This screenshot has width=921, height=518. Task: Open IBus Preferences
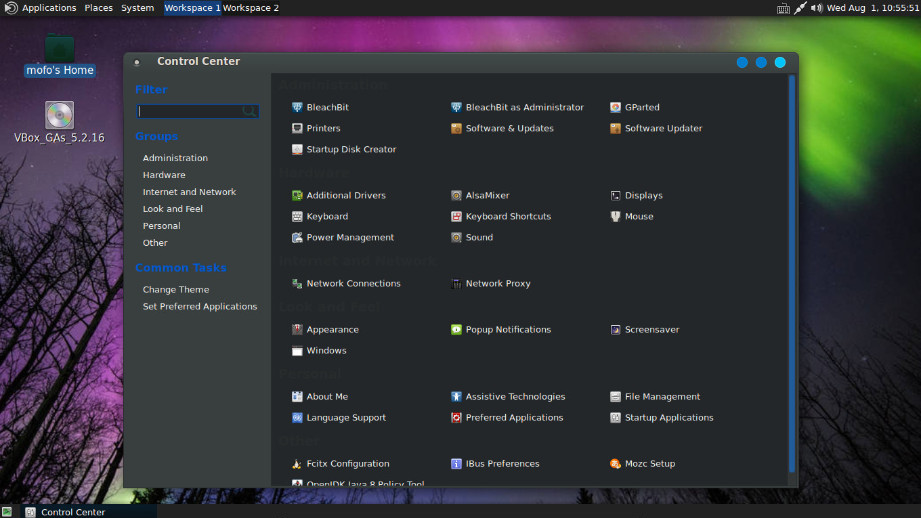tap(495, 464)
